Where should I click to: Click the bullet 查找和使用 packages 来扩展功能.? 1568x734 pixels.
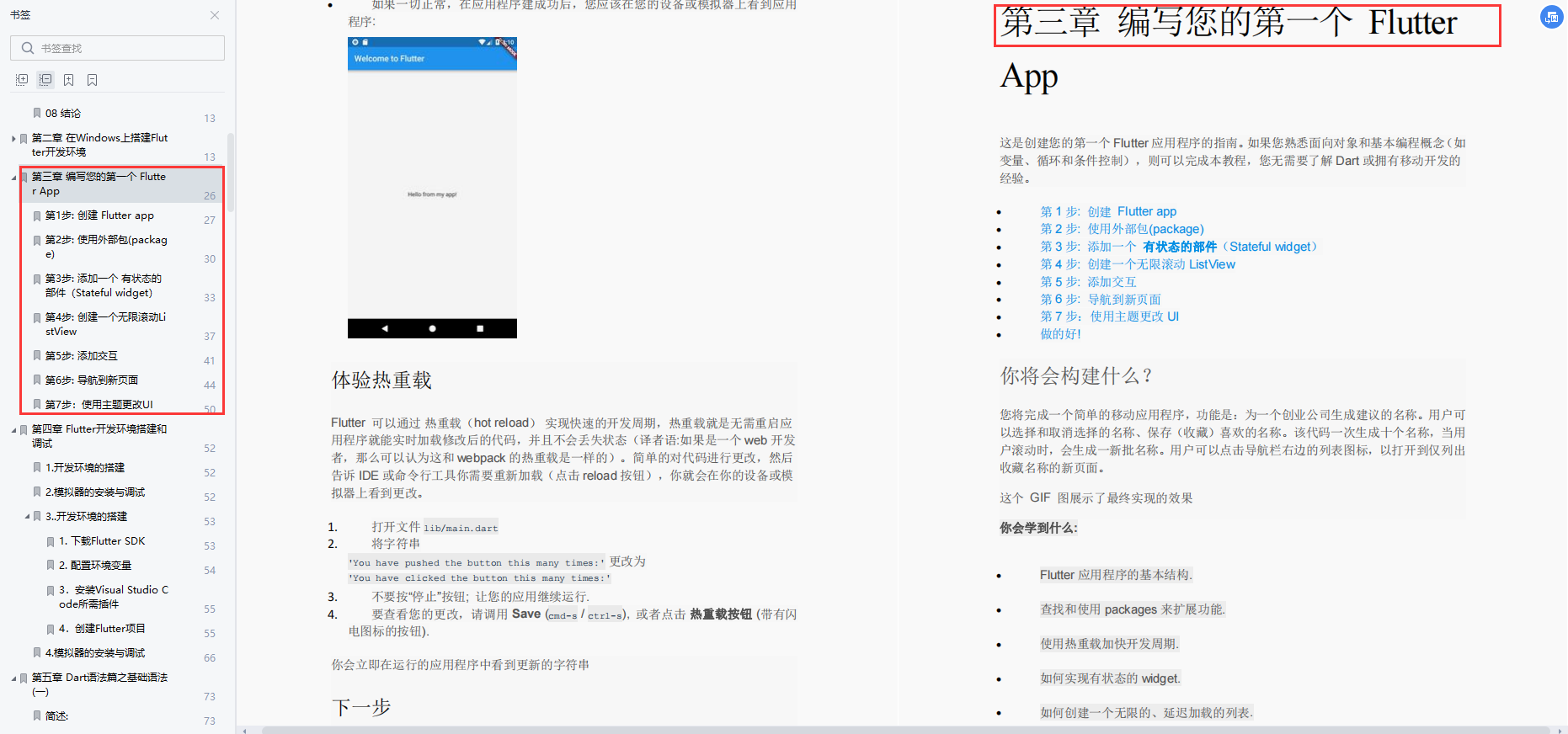click(1133, 609)
